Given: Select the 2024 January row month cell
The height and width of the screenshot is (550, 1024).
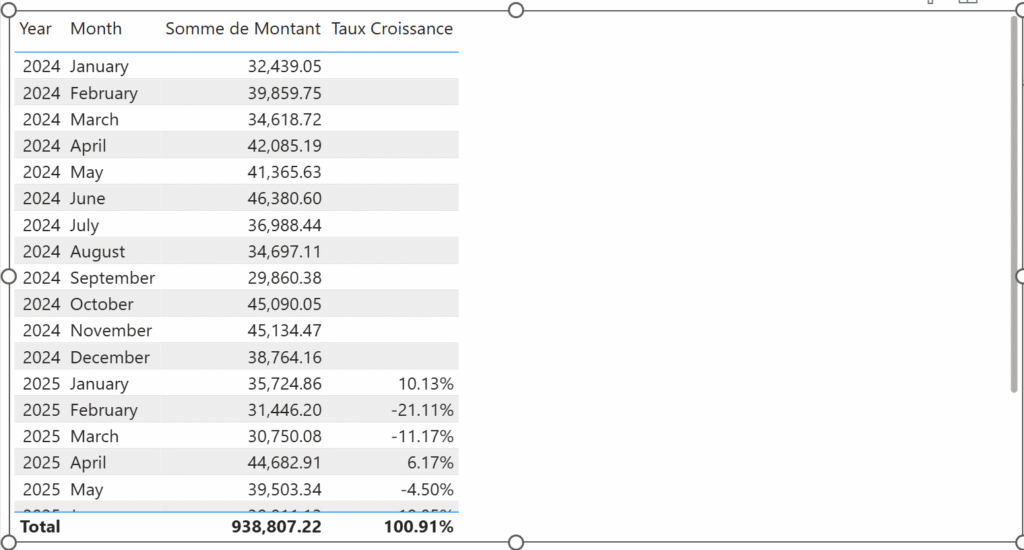Looking at the screenshot, I should click(x=99, y=67).
